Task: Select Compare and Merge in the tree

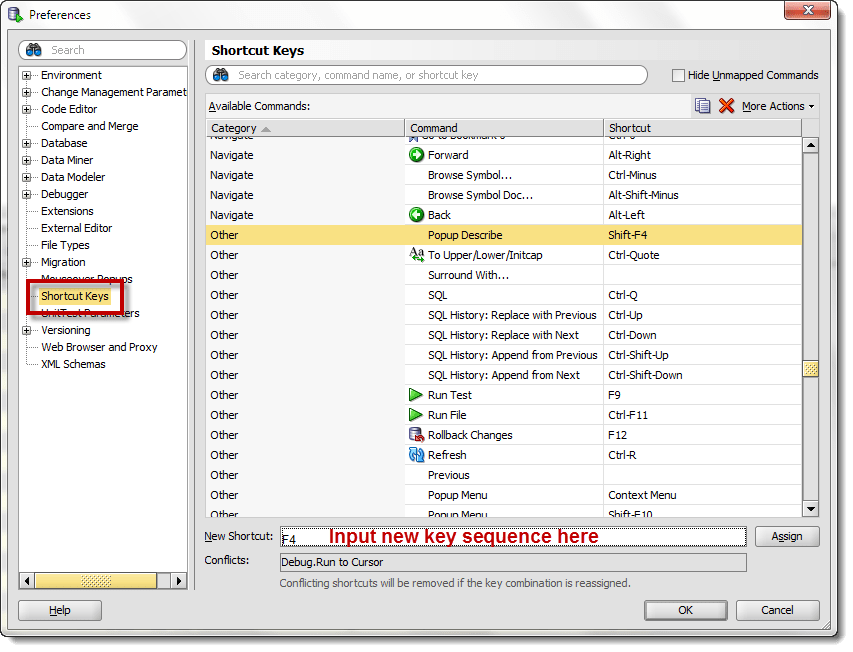Action: pos(90,126)
